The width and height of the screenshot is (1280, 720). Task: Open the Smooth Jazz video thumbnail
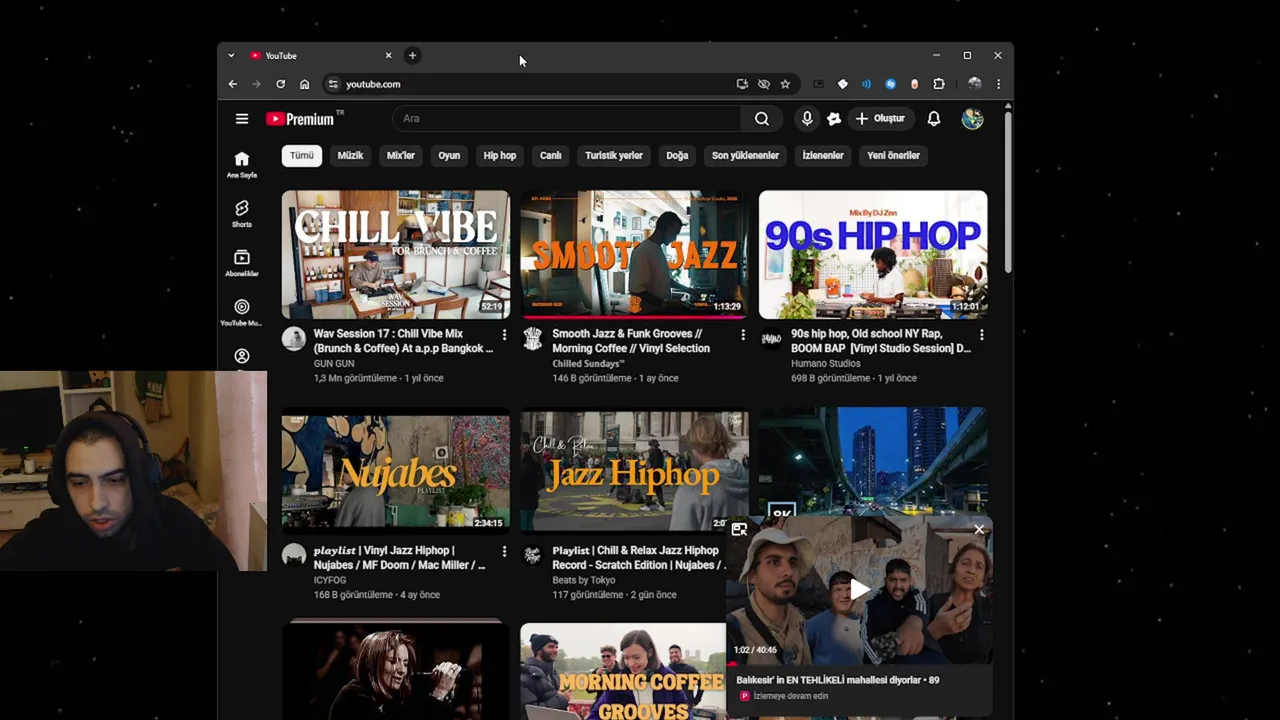634,254
